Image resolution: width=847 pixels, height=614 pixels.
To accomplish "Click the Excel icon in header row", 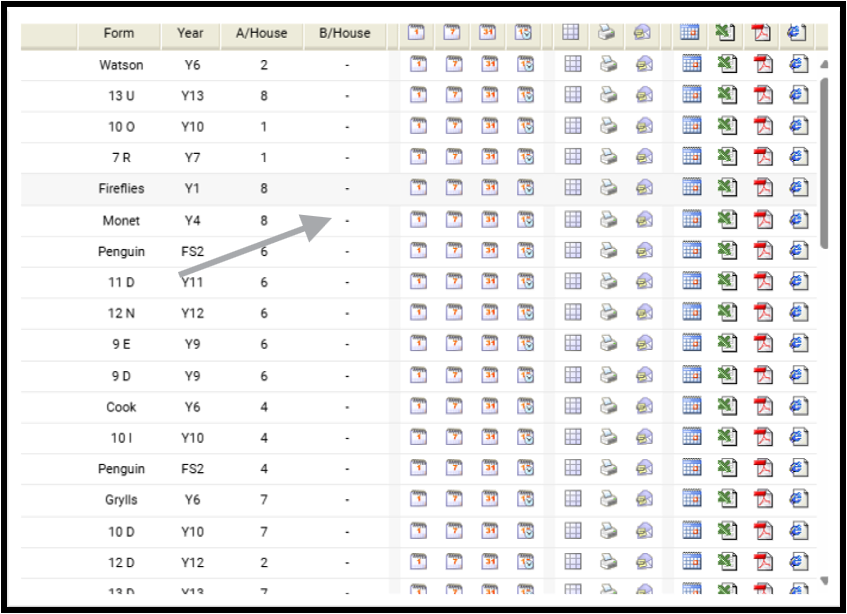I will tap(725, 33).
